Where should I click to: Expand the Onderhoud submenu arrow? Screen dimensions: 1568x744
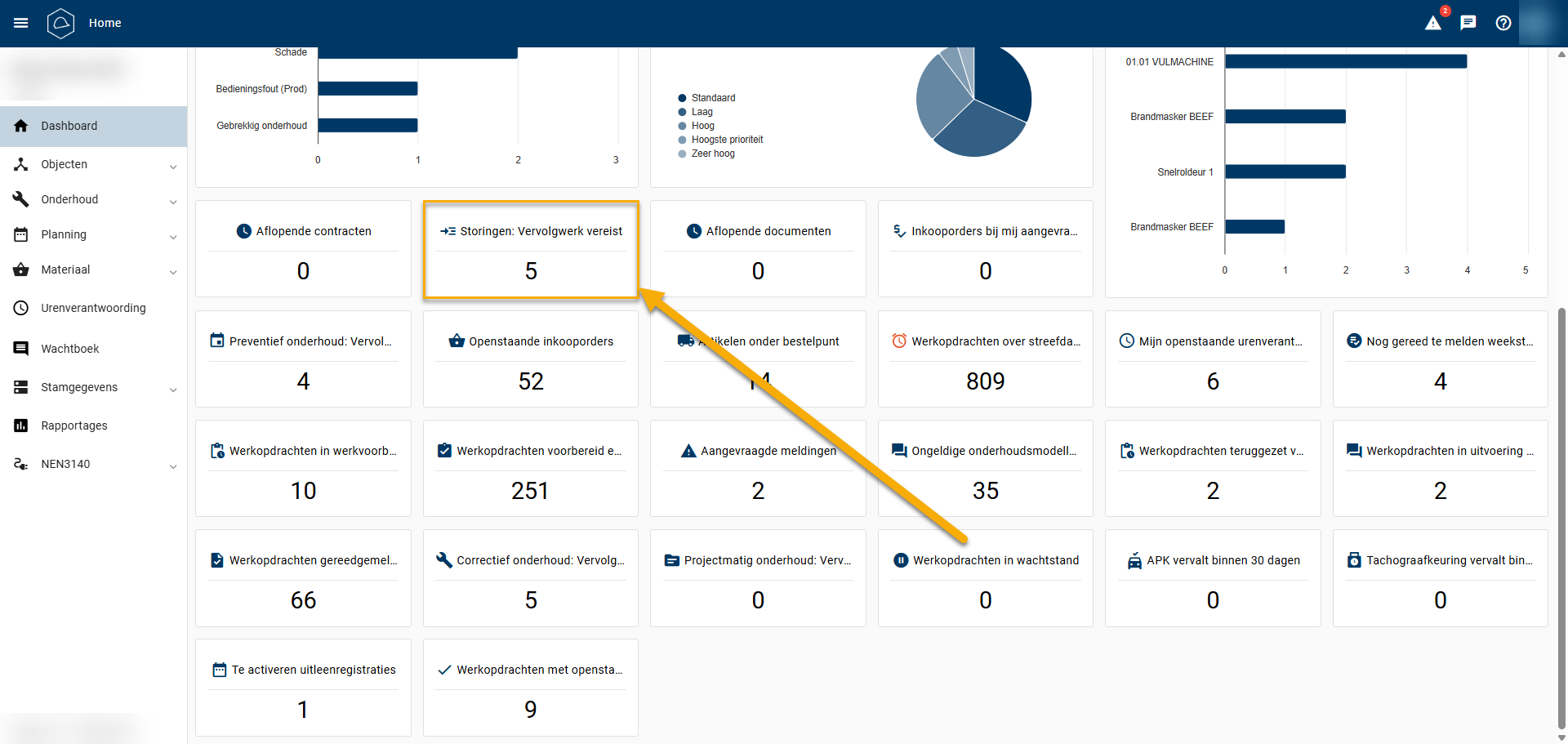(x=173, y=202)
